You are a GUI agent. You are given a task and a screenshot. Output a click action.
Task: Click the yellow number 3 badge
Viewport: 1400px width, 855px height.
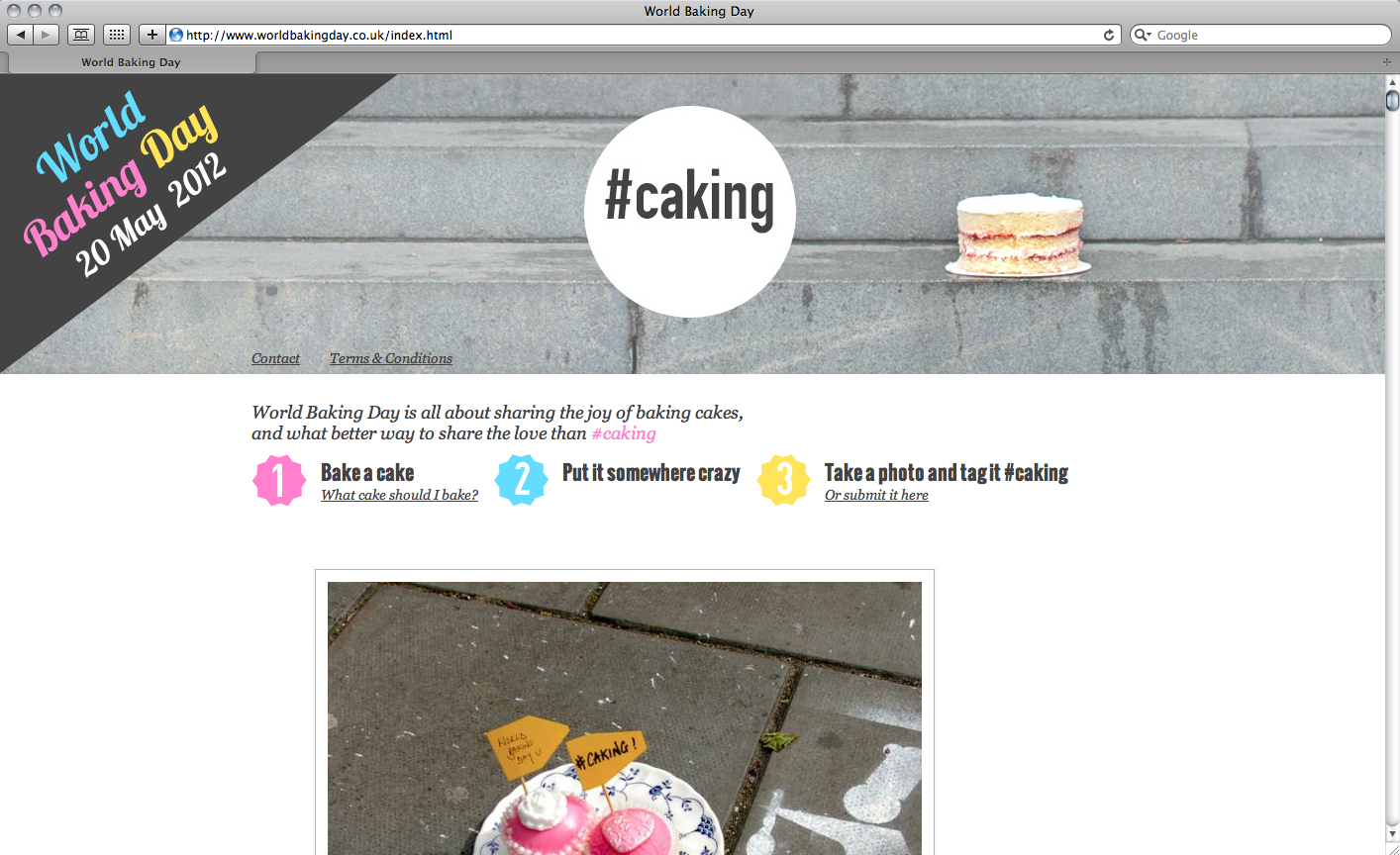pos(784,480)
